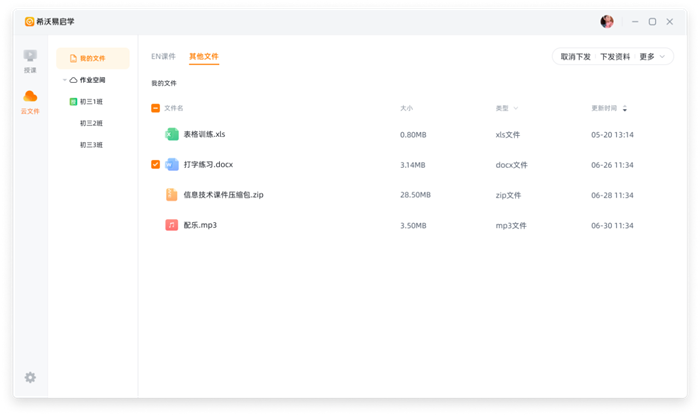Click the 取消下发 button

pyautogui.click(x=575, y=57)
